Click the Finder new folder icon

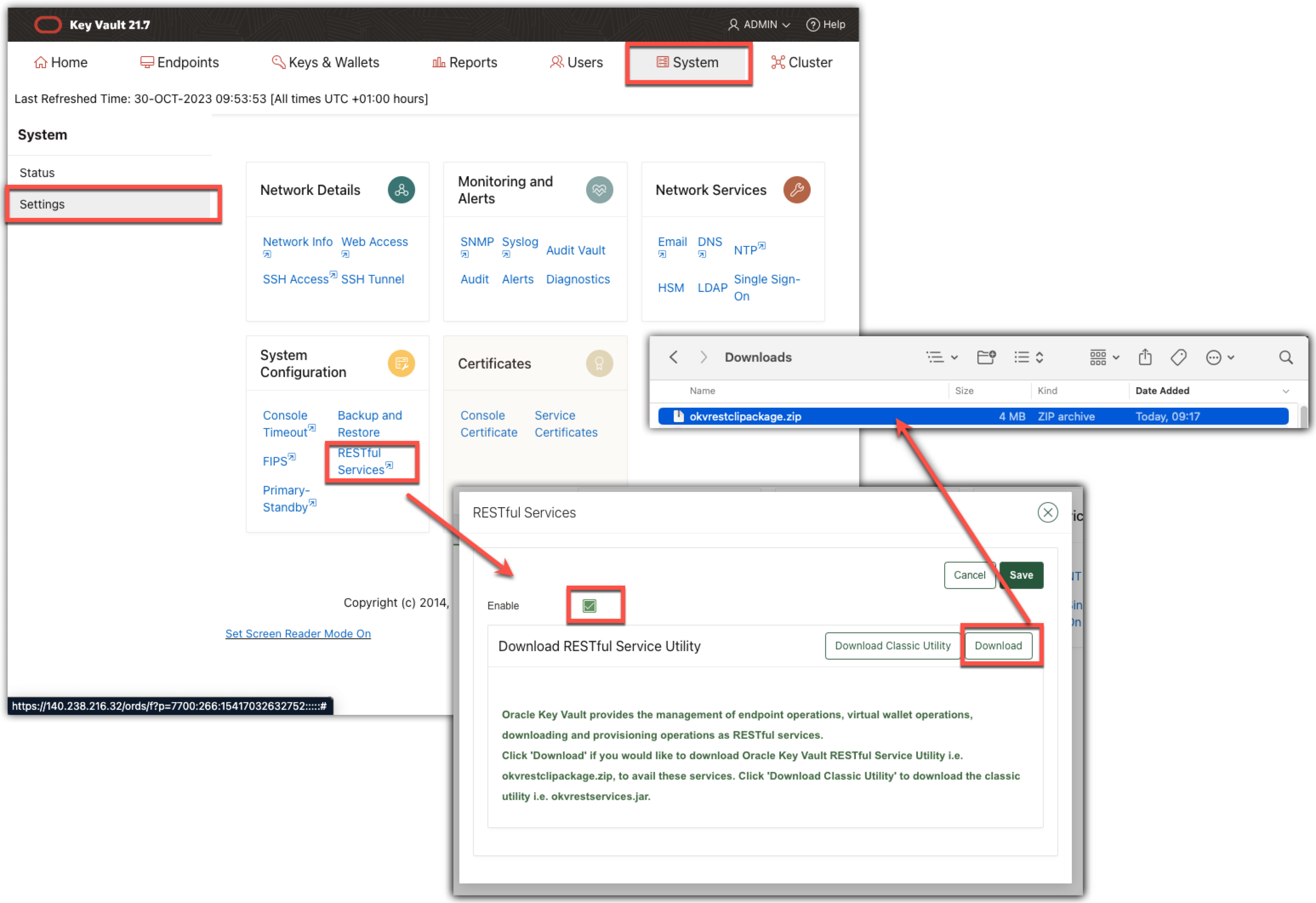pos(986,357)
